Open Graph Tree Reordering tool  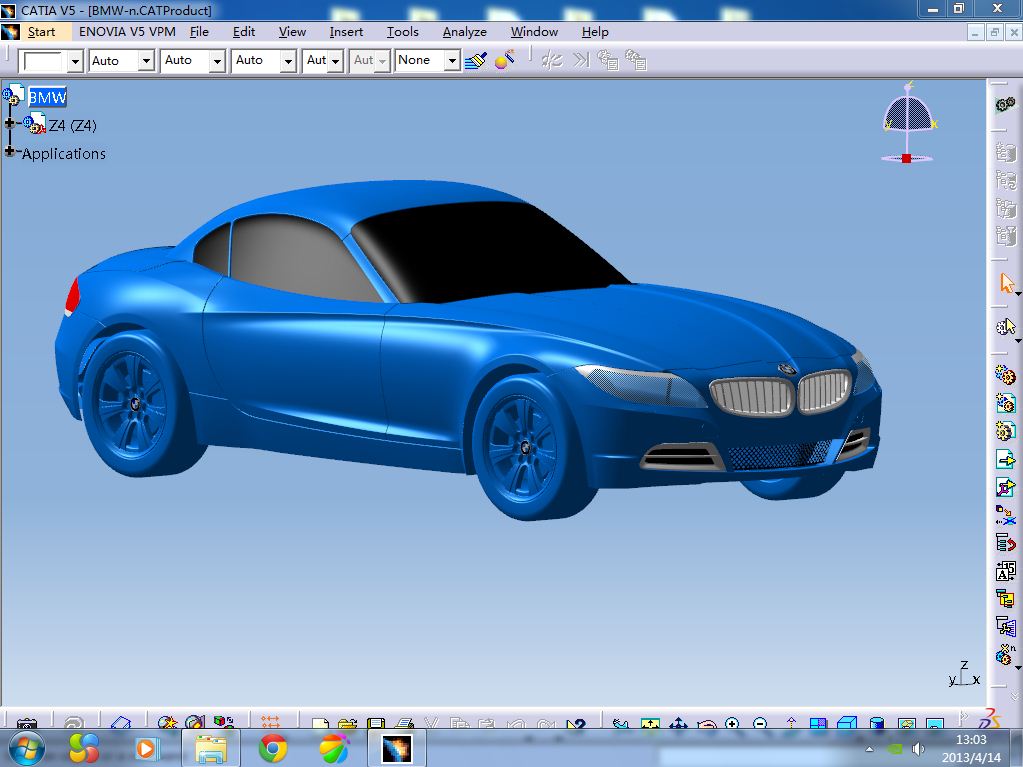pos(1005,542)
